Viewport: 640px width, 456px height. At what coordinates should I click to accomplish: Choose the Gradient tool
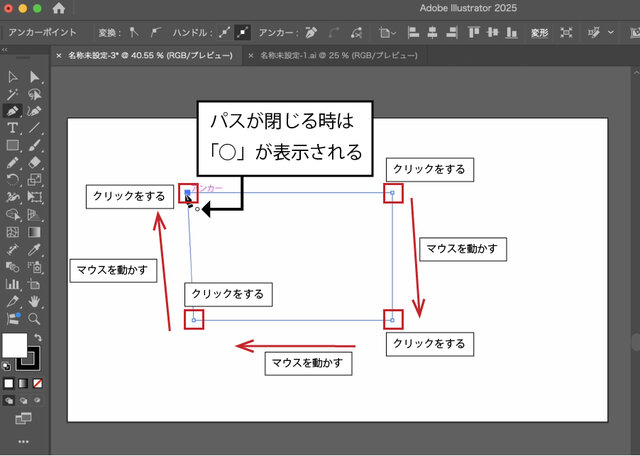[x=35, y=232]
